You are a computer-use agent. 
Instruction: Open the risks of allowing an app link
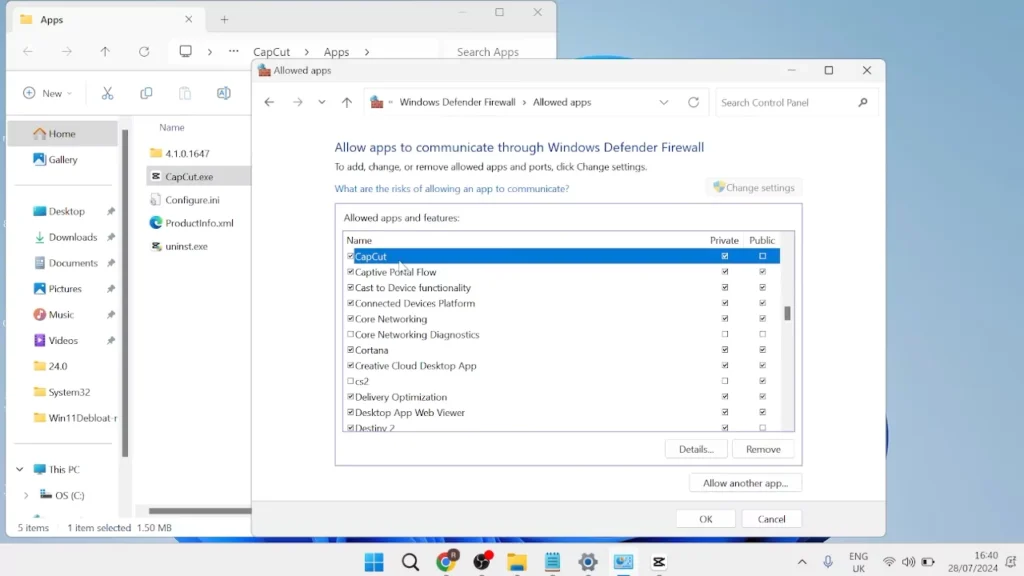(452, 189)
